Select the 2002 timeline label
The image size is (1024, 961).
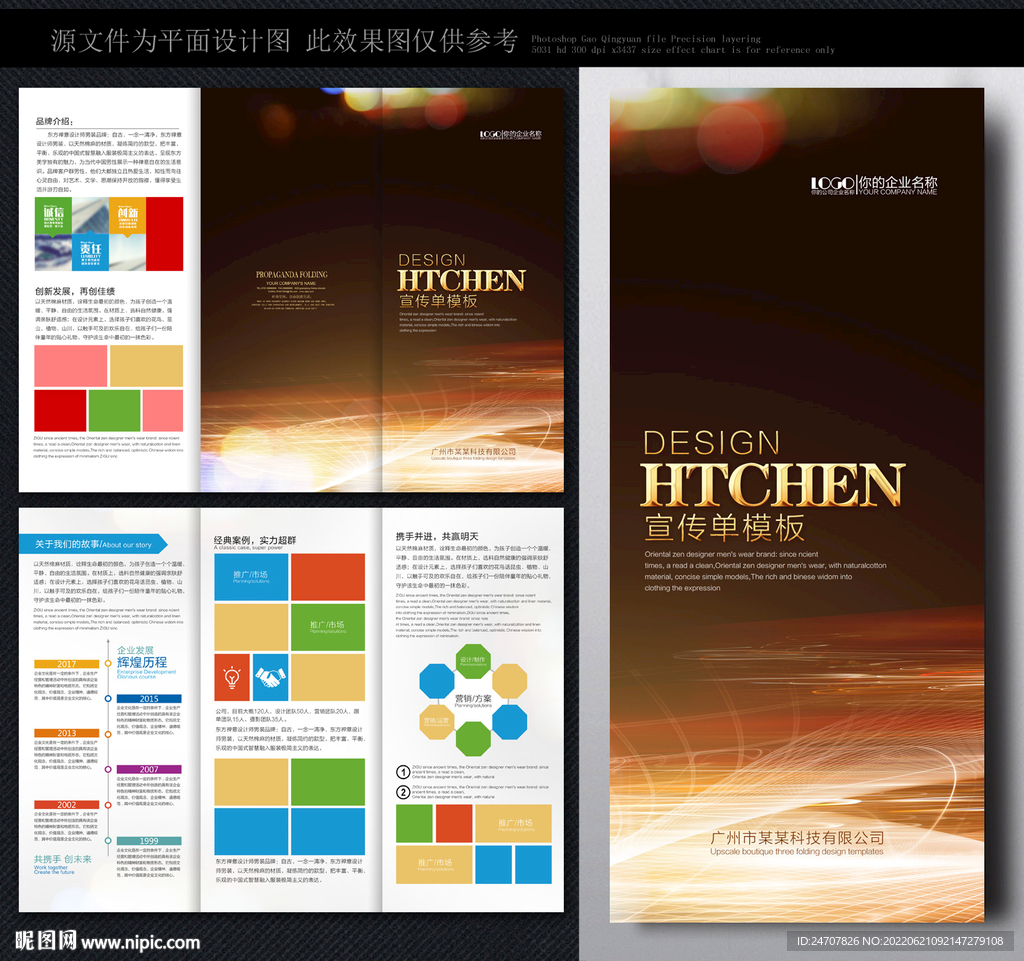pyautogui.click(x=67, y=805)
